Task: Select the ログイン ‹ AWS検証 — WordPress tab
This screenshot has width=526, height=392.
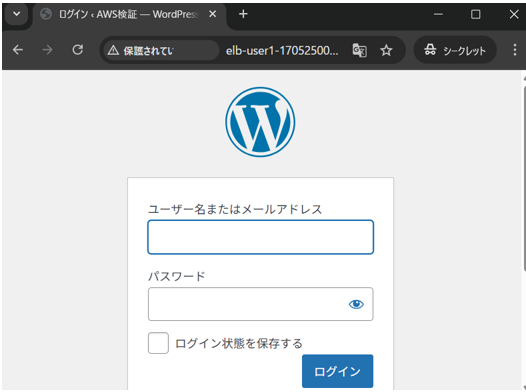Action: click(129, 14)
